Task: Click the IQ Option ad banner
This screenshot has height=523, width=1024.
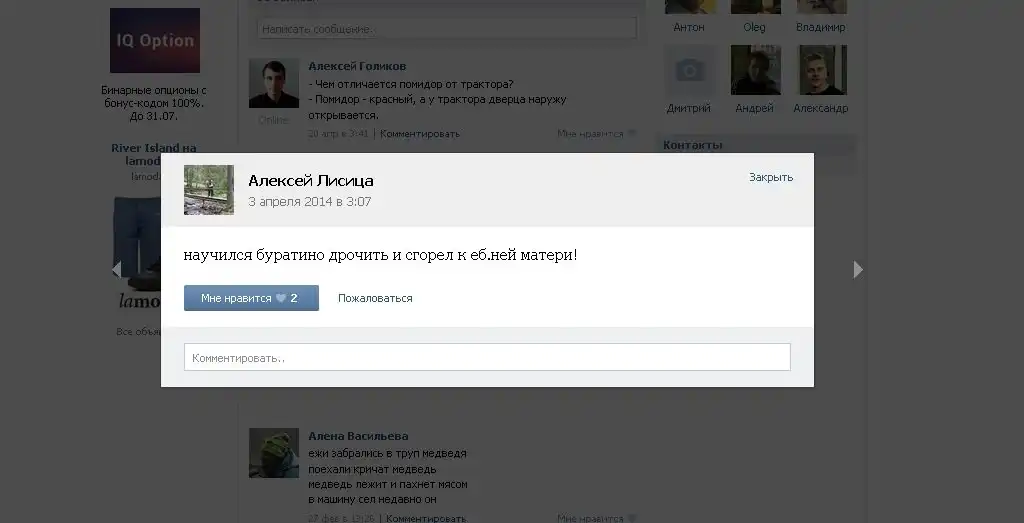Action: (155, 40)
